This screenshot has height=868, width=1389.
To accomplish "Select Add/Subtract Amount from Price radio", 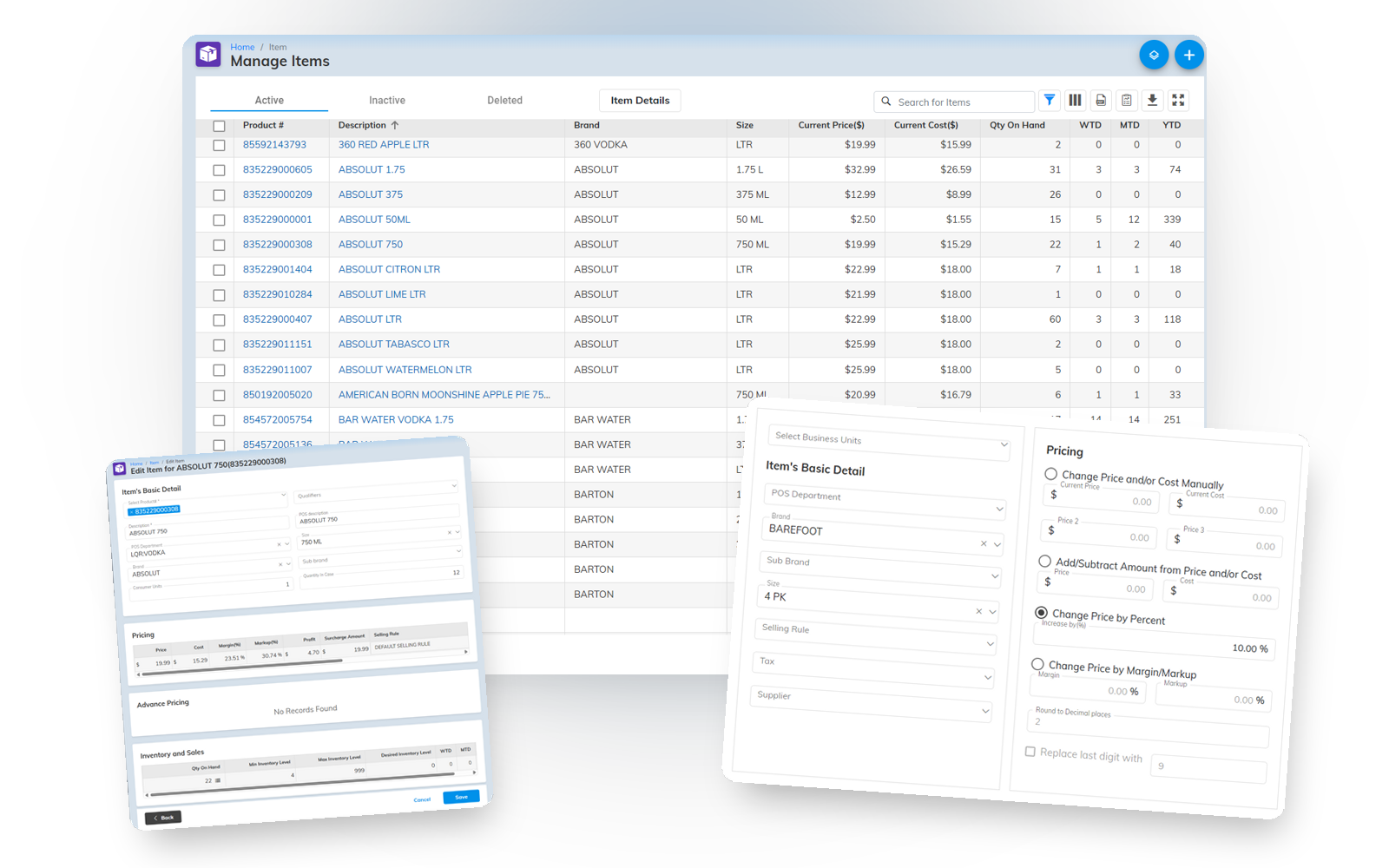I will click(1044, 561).
